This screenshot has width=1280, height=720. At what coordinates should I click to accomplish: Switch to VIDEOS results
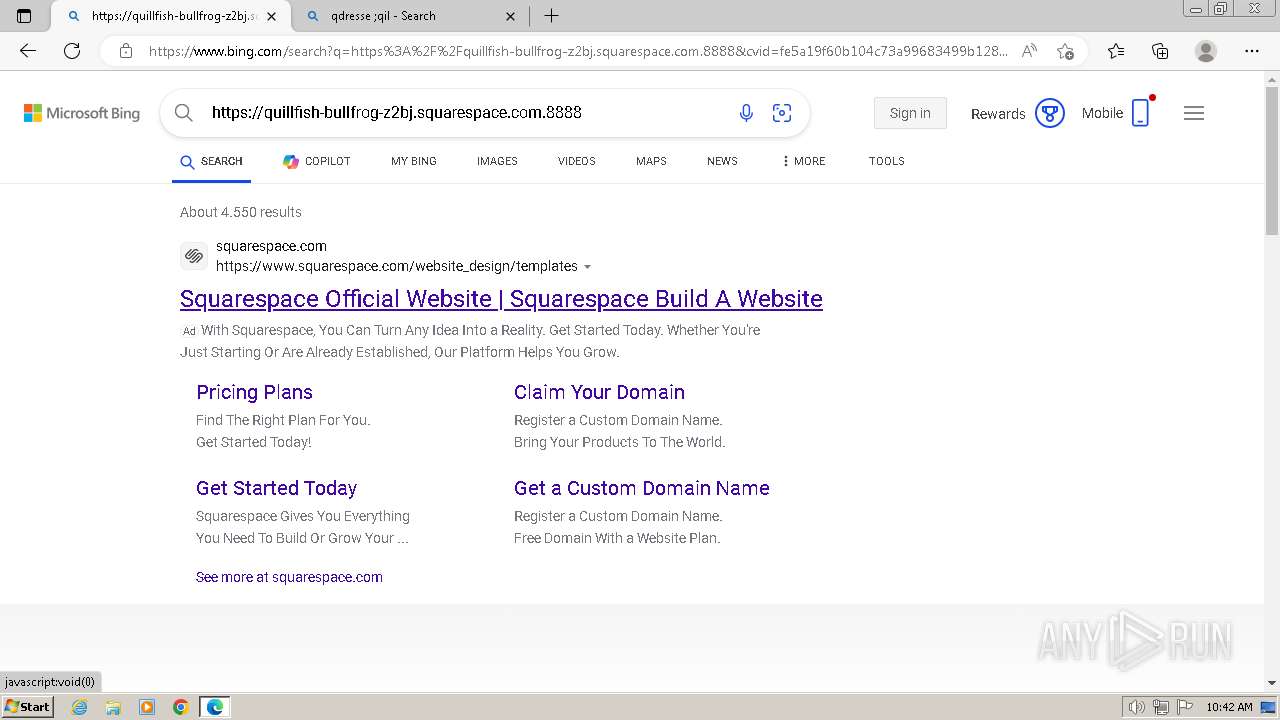(577, 161)
